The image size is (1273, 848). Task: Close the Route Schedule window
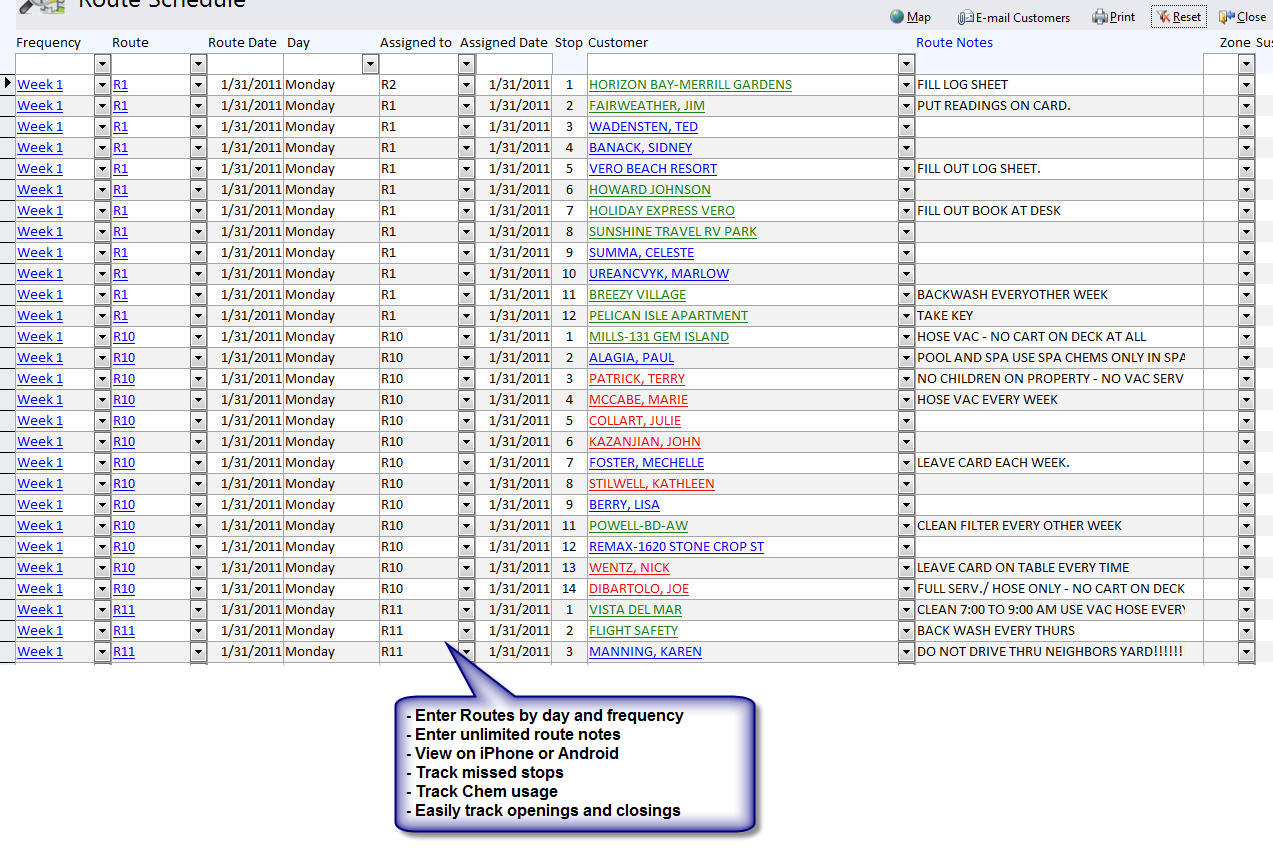tap(1242, 17)
